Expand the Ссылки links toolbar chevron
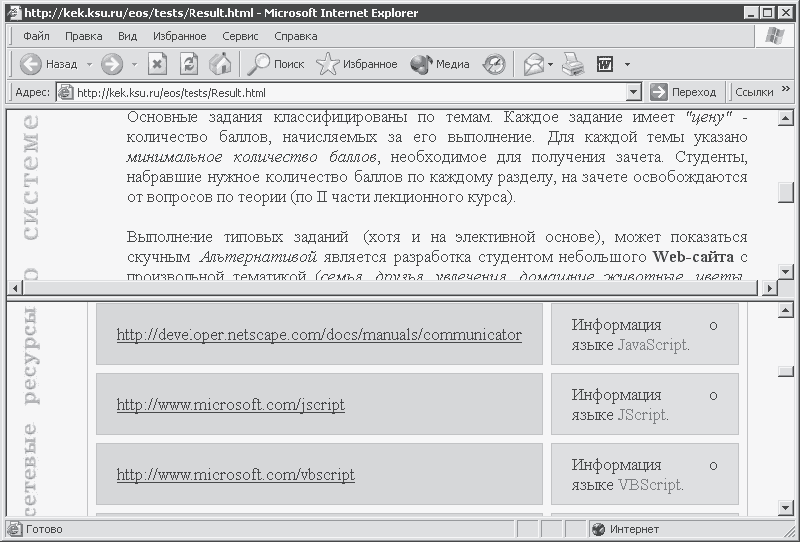 [x=786, y=89]
